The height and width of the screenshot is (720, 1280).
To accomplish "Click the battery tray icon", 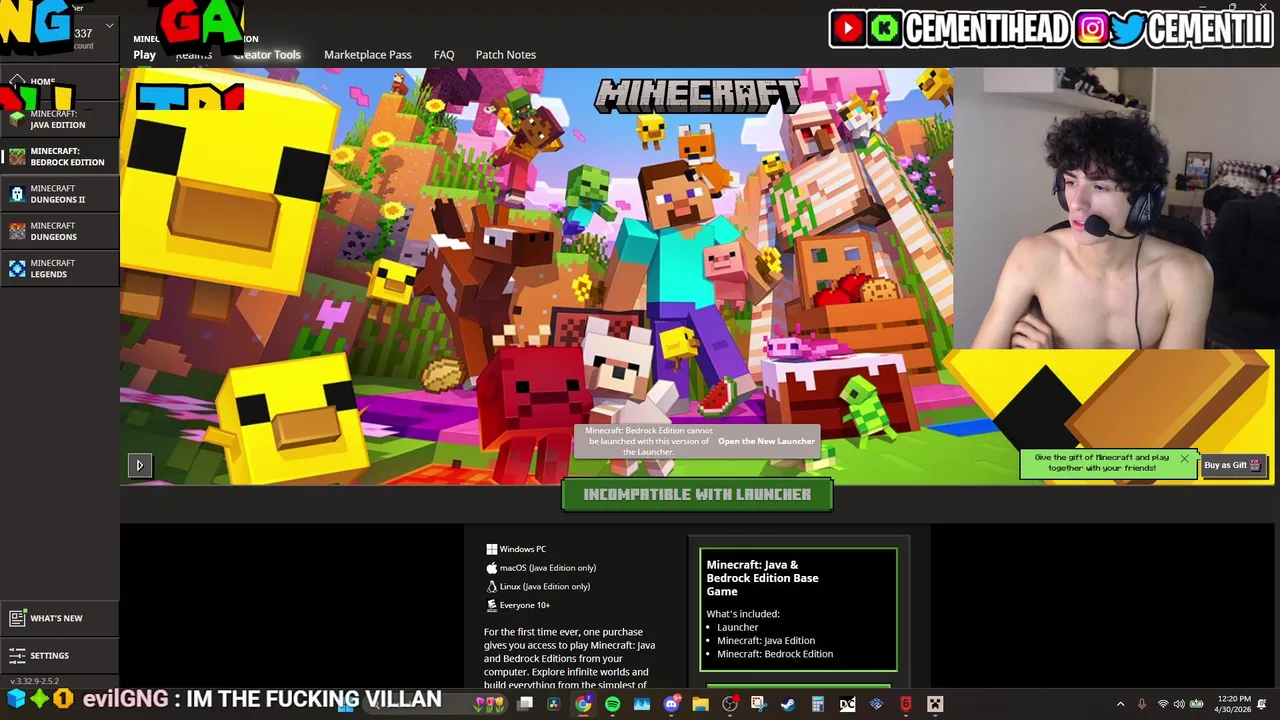I will coord(1196,704).
